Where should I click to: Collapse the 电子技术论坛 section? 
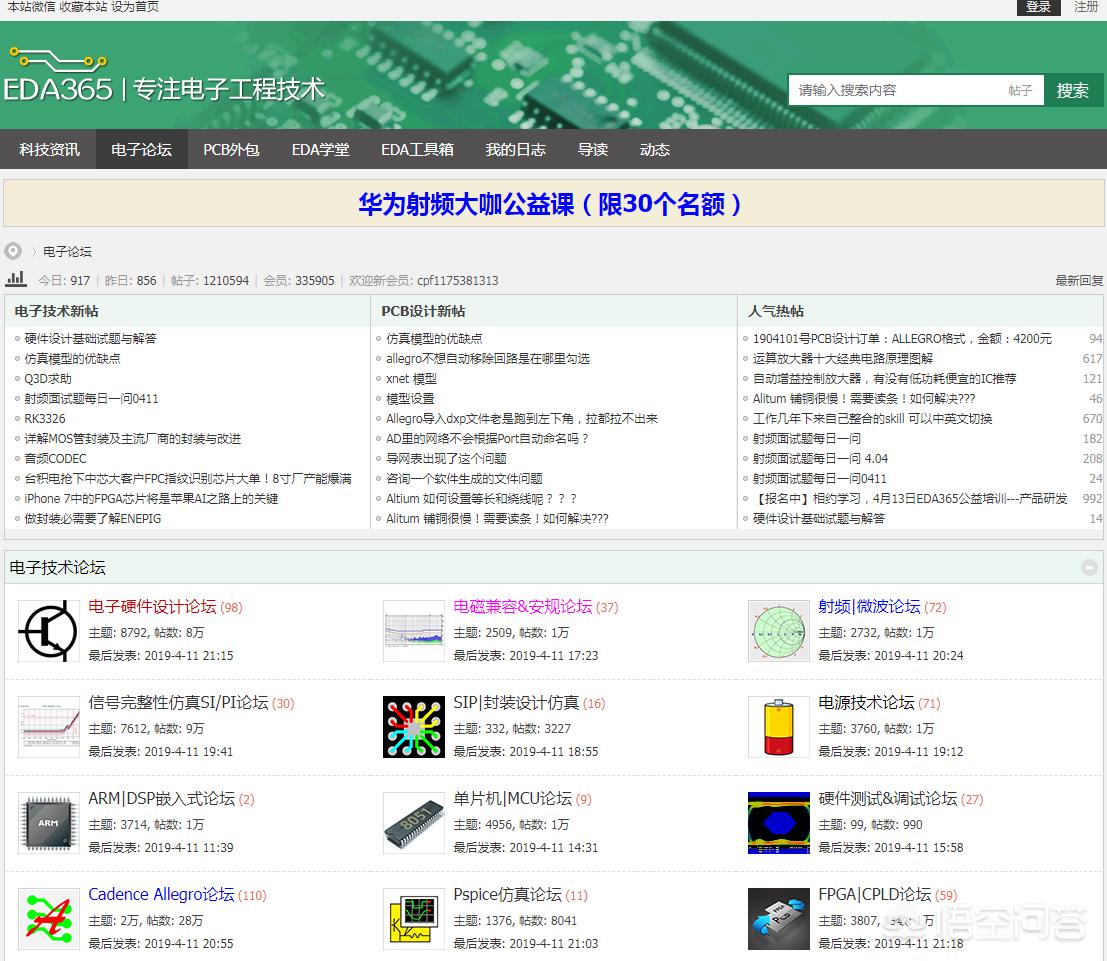[1089, 567]
